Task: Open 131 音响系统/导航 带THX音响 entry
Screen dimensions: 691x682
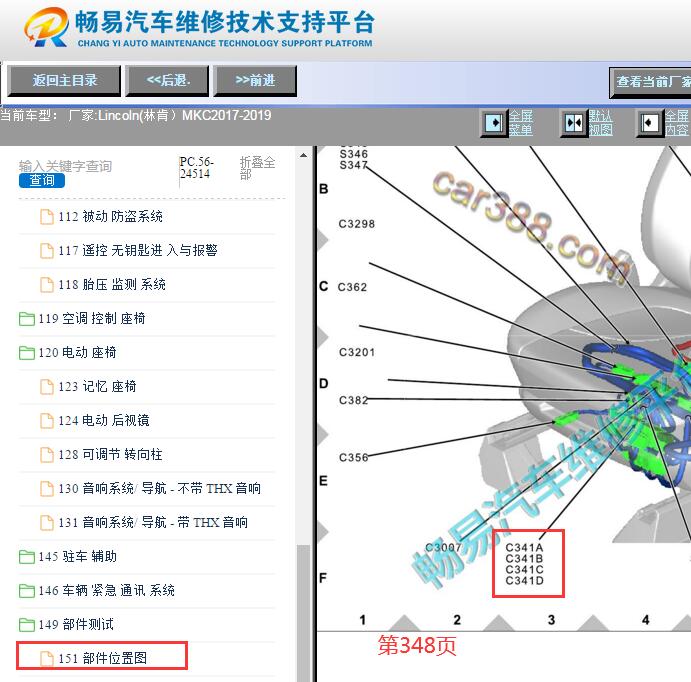Action: (153, 523)
